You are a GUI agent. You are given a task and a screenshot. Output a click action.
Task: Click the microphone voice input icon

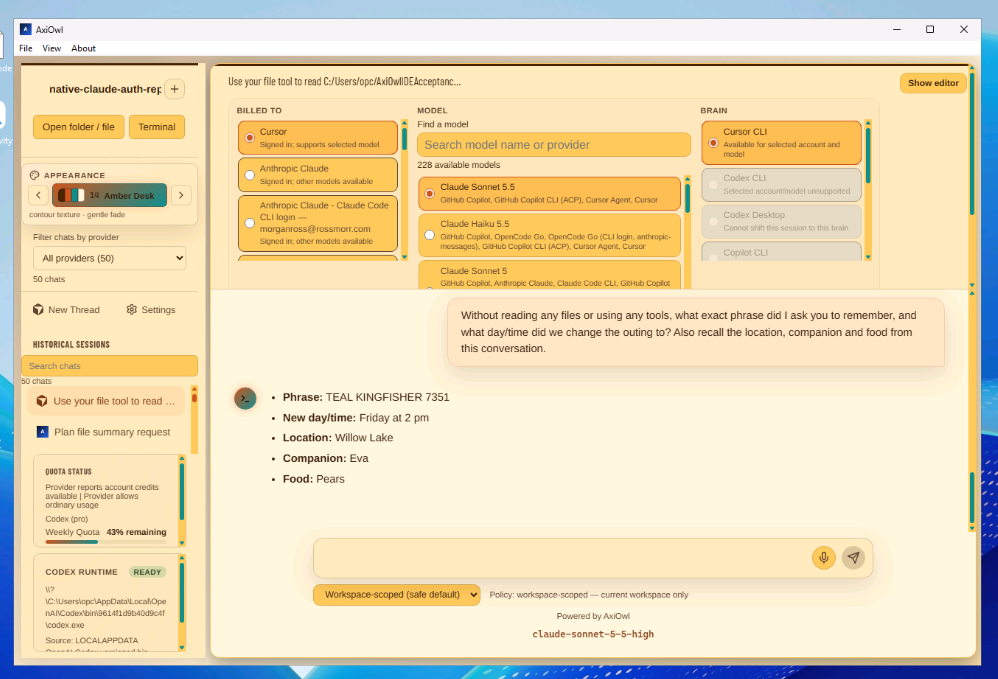(x=824, y=558)
